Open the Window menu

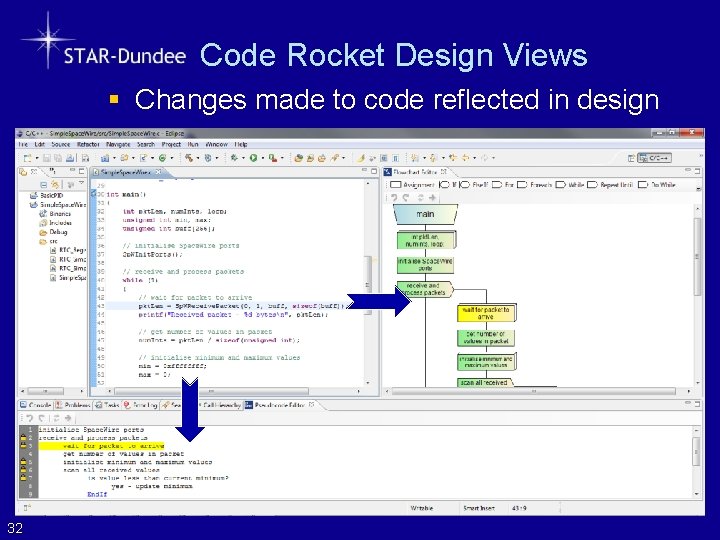pyautogui.click(x=217, y=144)
